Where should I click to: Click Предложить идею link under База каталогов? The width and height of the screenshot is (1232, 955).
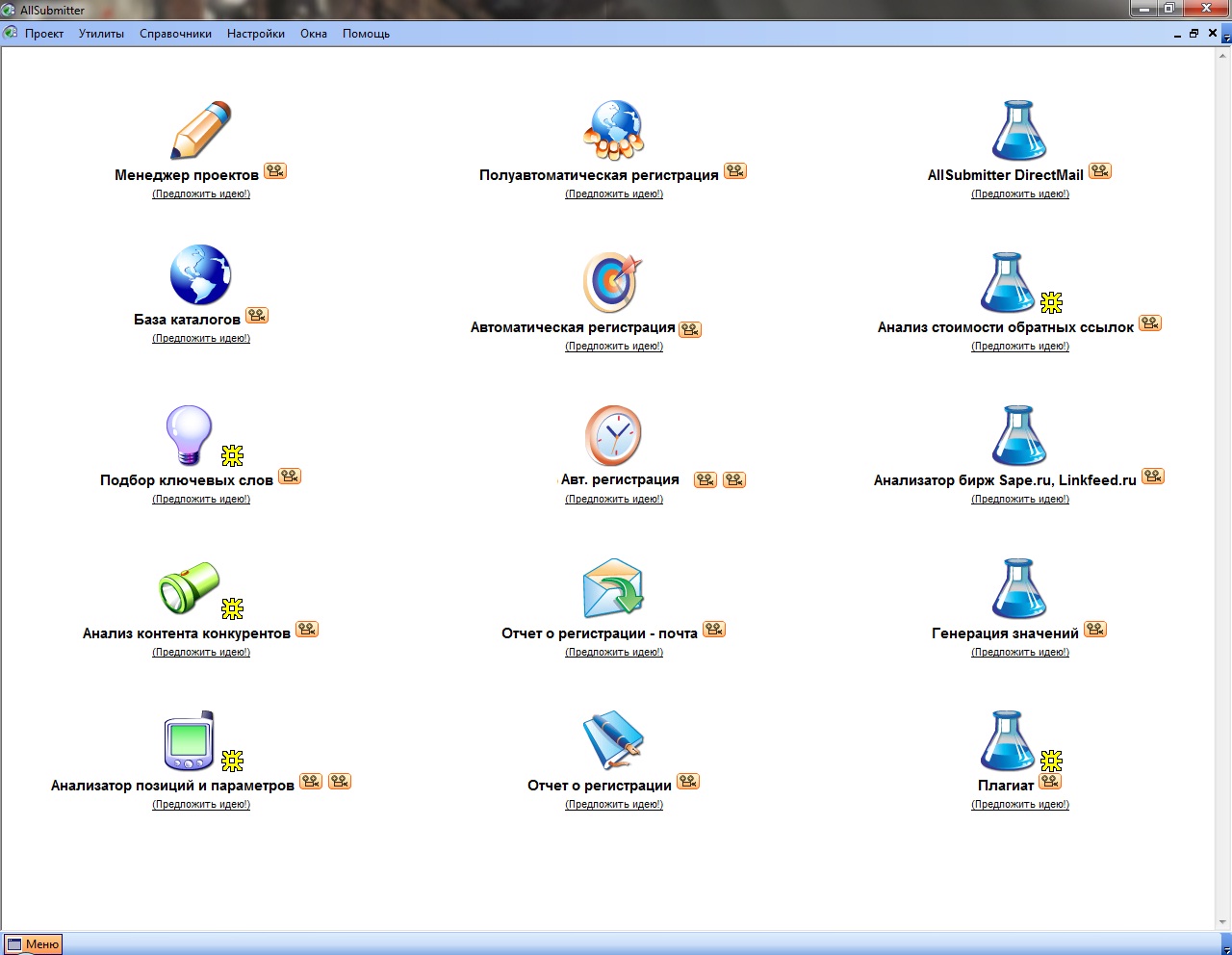201,339
